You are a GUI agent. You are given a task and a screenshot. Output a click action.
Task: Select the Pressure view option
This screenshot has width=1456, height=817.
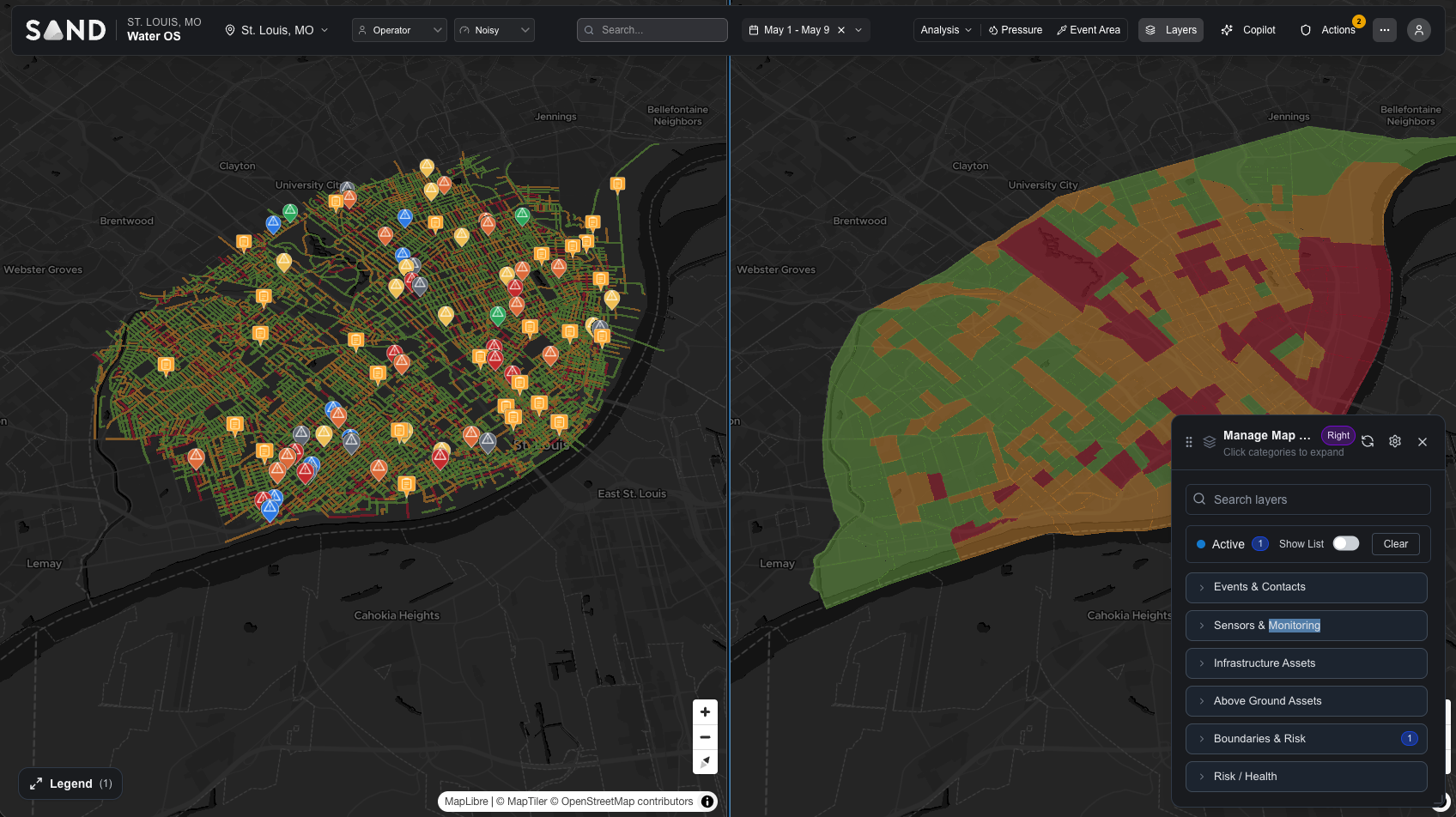click(x=1016, y=30)
